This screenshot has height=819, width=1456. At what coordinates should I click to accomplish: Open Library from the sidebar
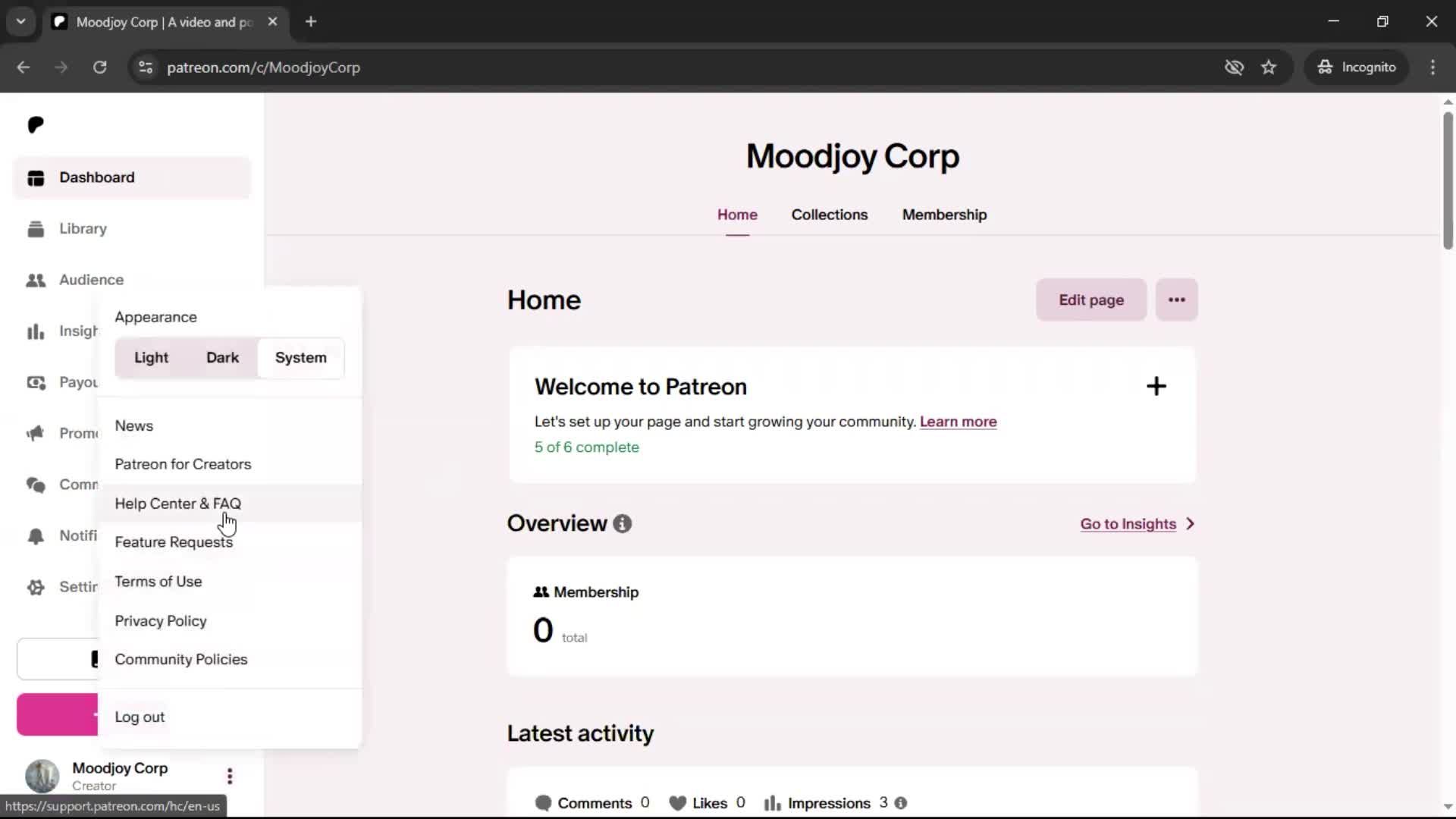click(132, 228)
